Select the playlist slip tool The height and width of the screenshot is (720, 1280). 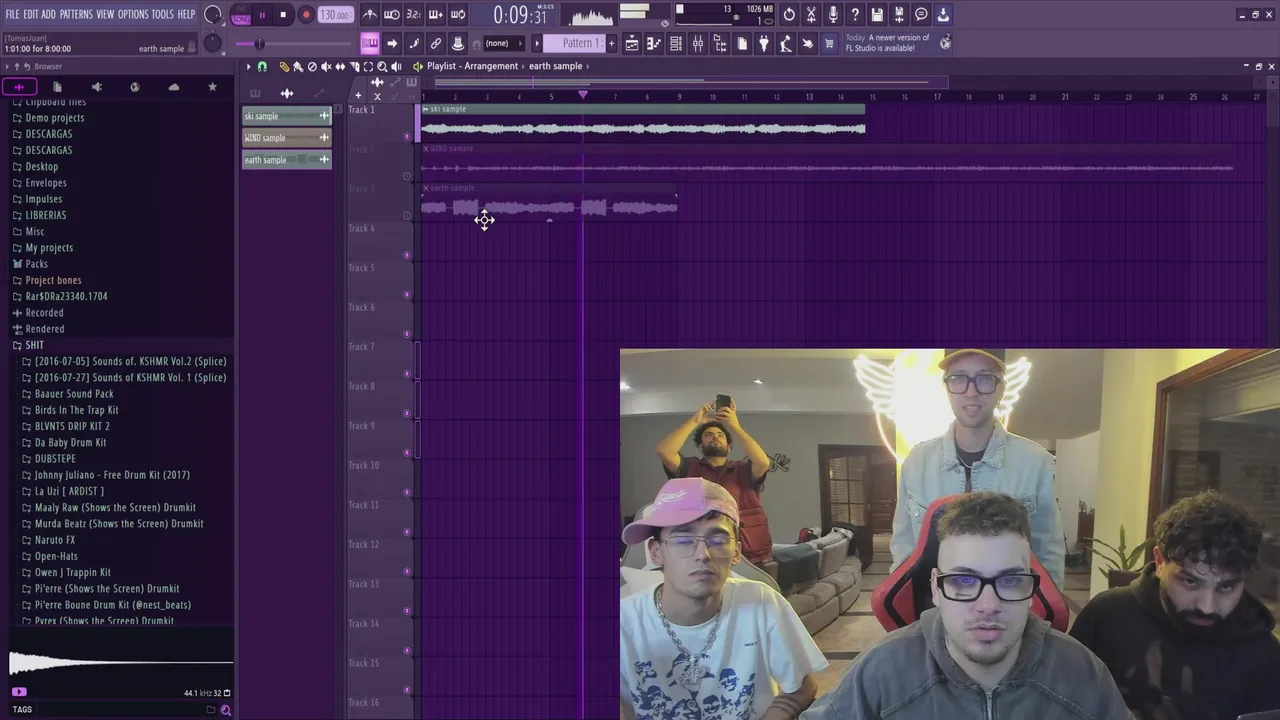pos(340,66)
